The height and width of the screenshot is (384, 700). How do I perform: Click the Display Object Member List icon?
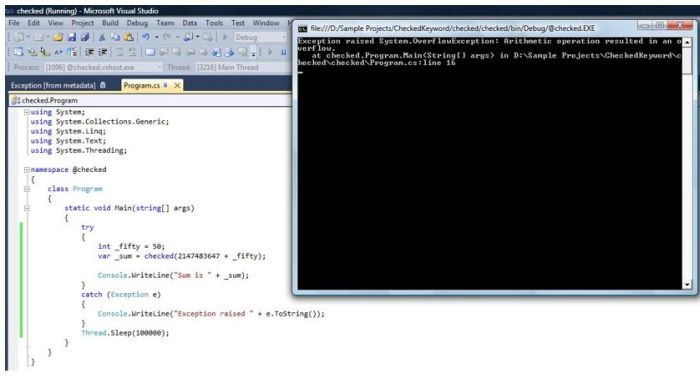(19, 52)
